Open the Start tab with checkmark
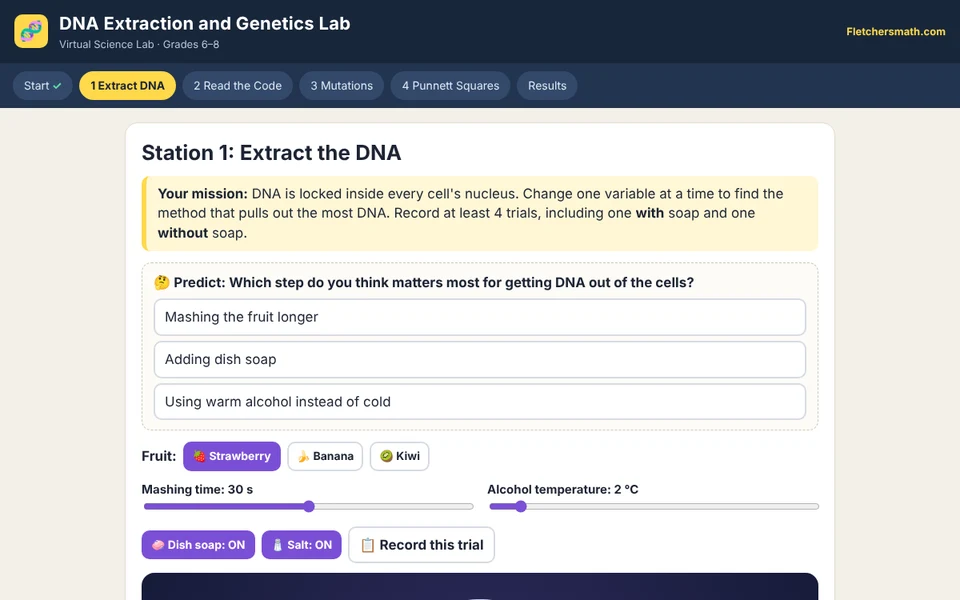960x600 pixels. pyautogui.click(x=42, y=86)
